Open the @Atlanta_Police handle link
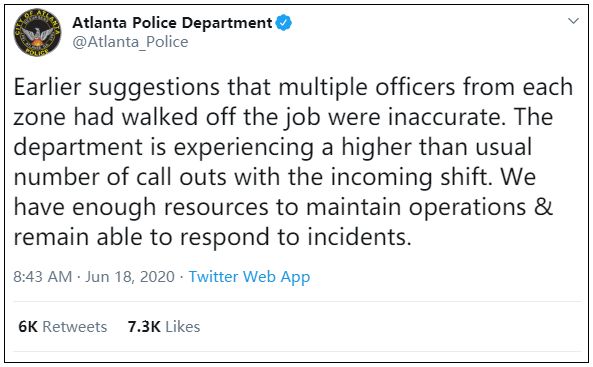 click(x=130, y=42)
